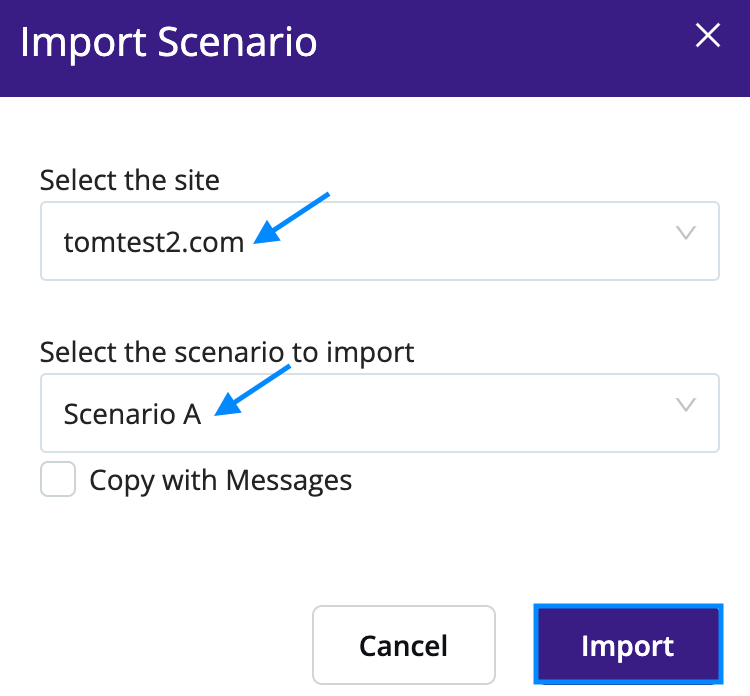
Task: Click the 'Import Scenario' dialog title
Action: [168, 42]
